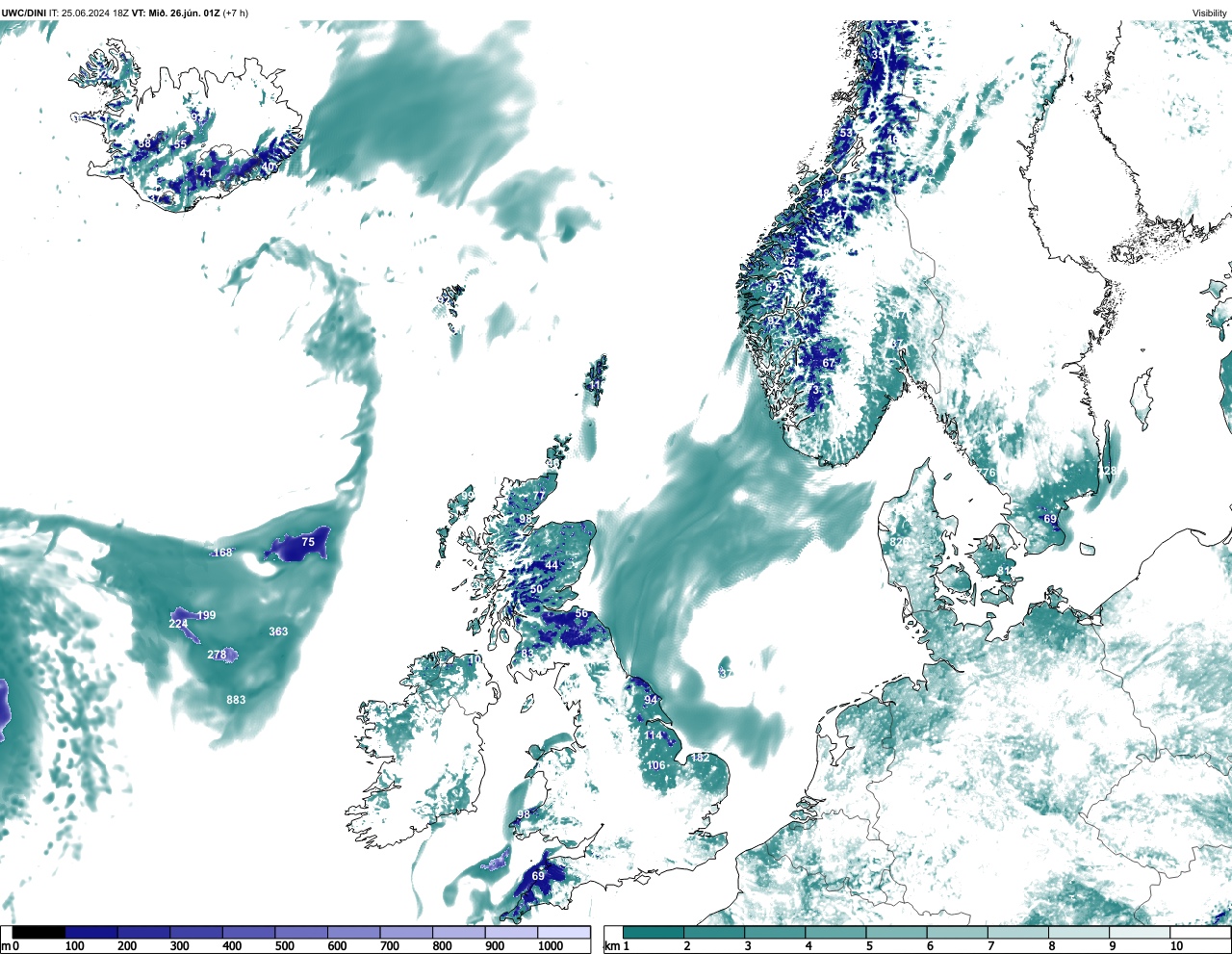
Task: Click the visibility value '224'
Action: [178, 624]
